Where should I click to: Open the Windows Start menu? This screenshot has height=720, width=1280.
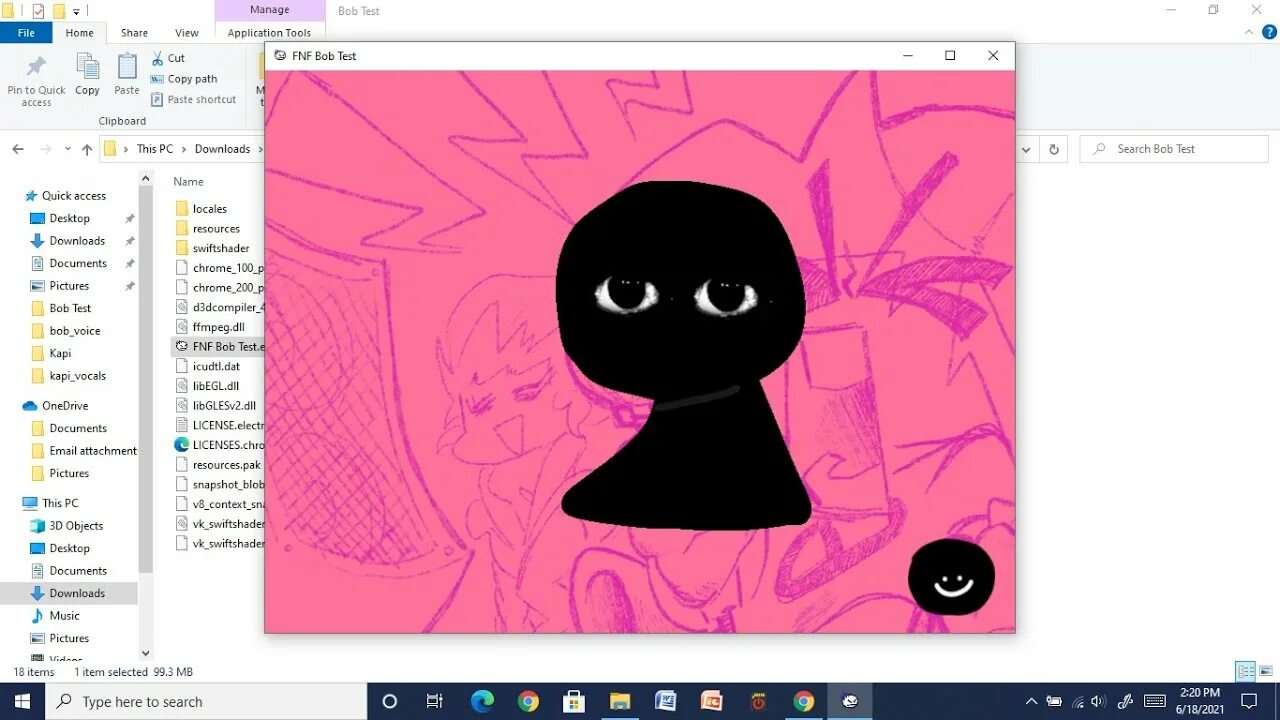pos(23,701)
